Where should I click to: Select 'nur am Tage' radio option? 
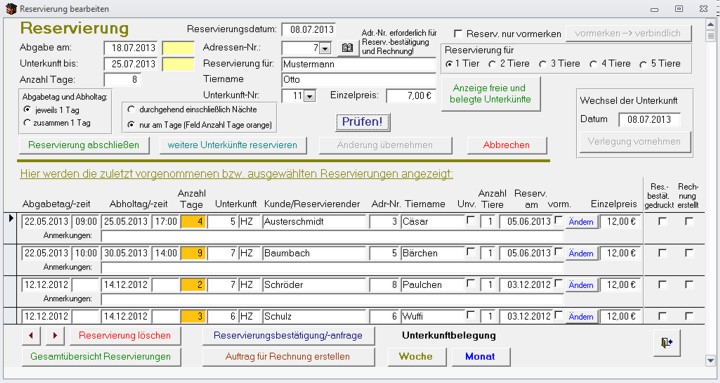point(131,124)
